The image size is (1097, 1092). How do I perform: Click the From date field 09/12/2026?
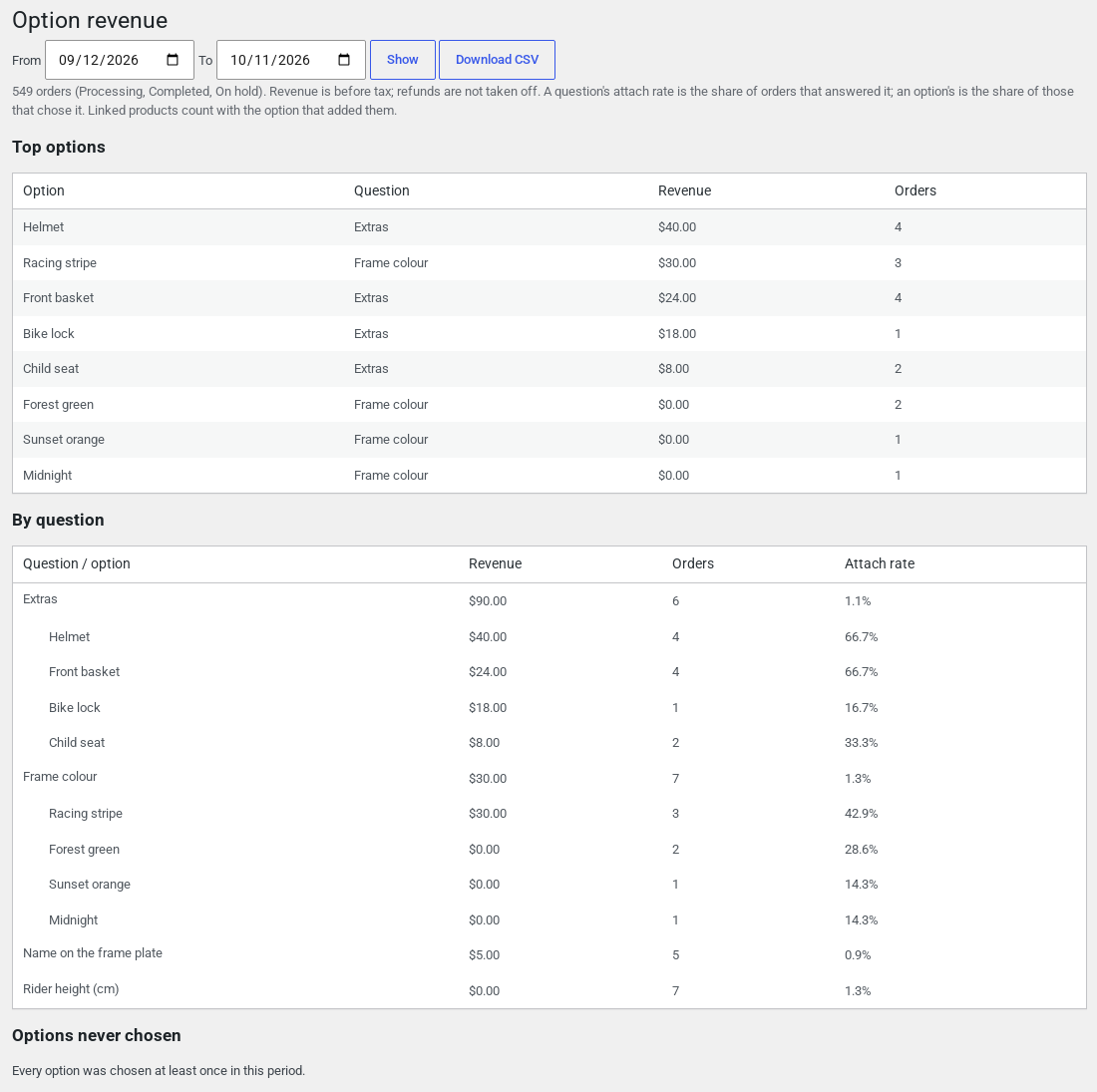point(120,60)
